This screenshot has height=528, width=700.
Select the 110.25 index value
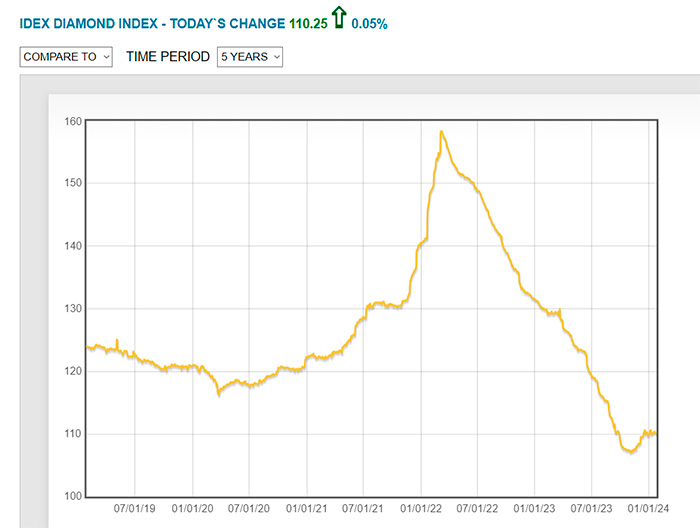coord(308,23)
